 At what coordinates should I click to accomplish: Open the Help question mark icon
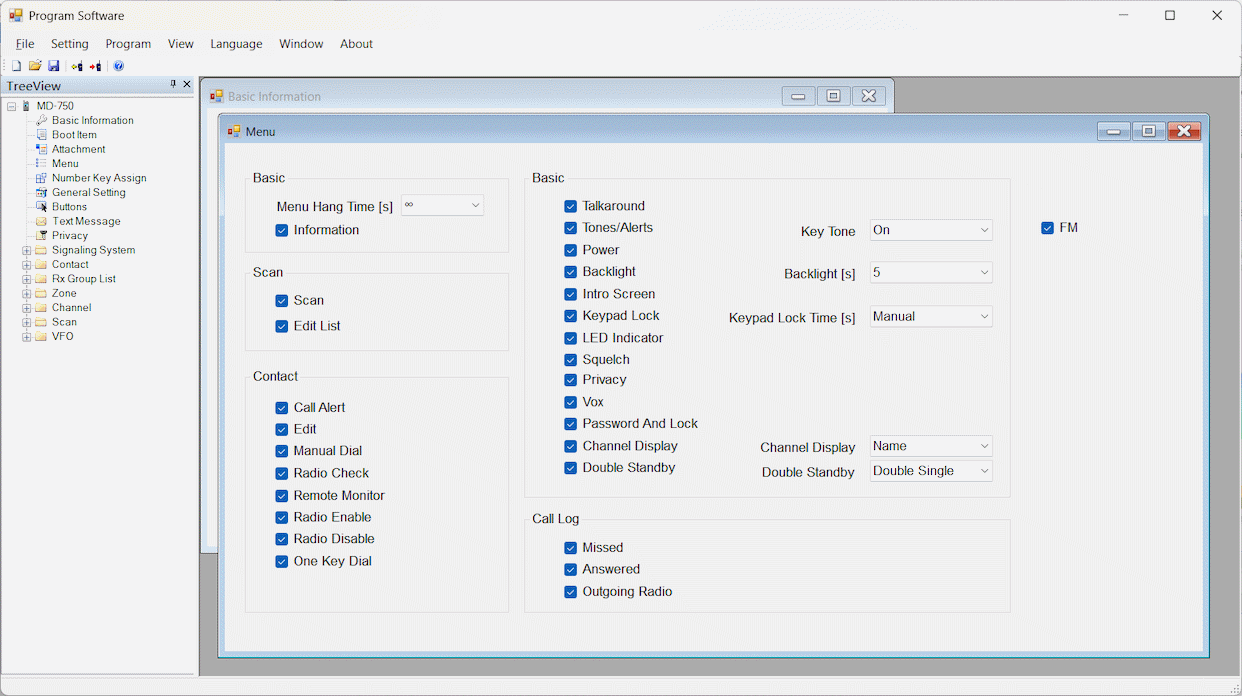[118, 66]
